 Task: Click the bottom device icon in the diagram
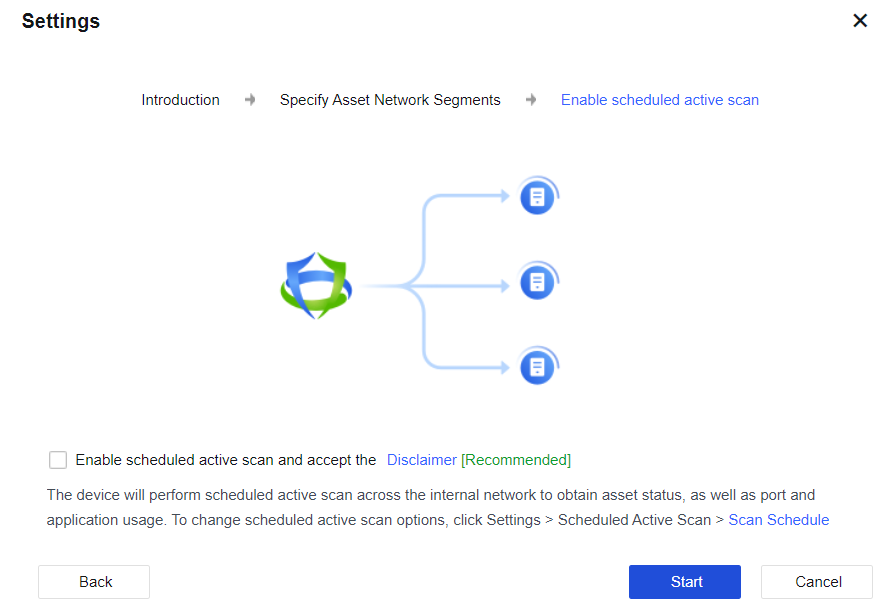pyautogui.click(x=537, y=368)
